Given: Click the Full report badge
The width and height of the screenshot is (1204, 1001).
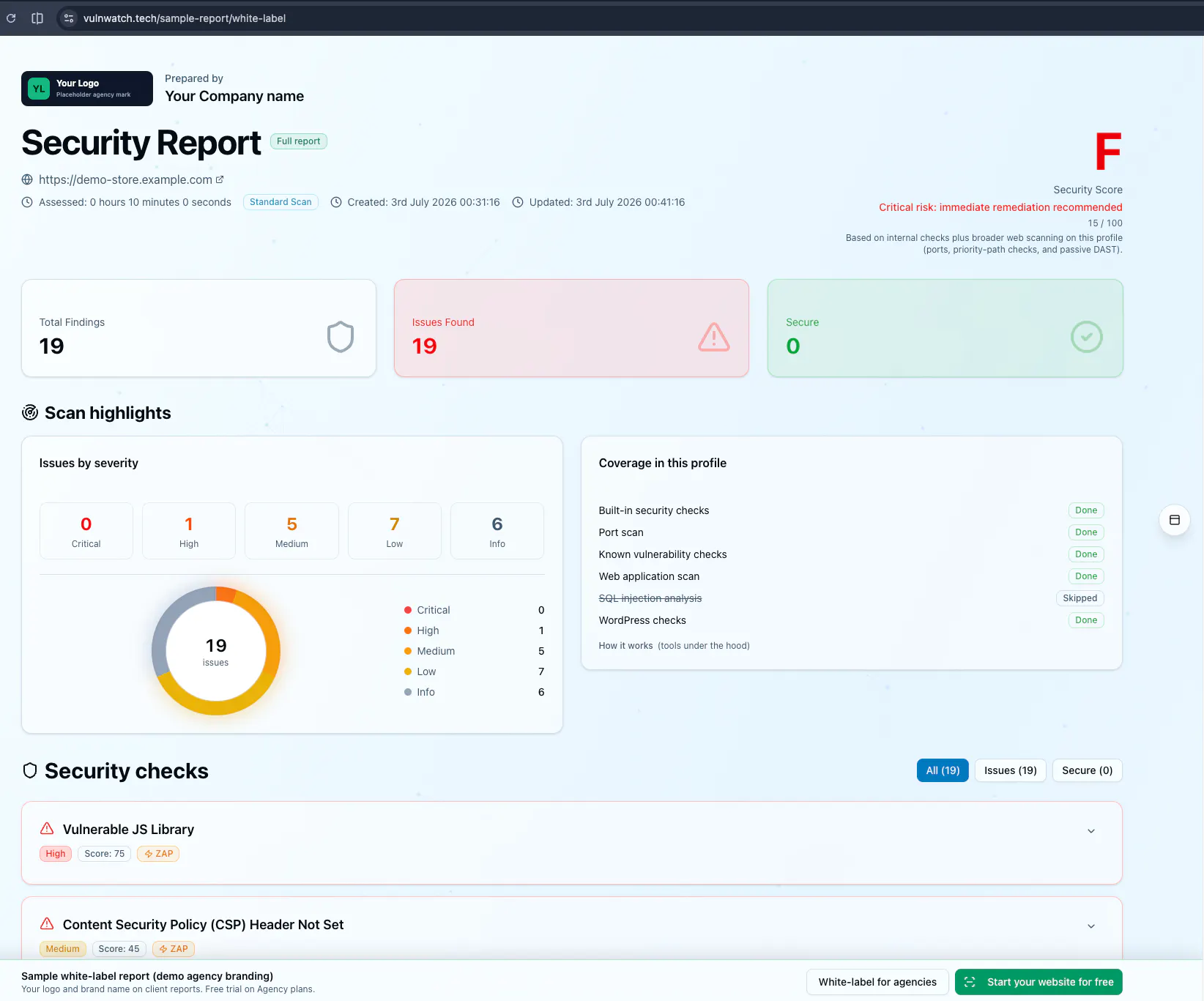Looking at the screenshot, I should (x=299, y=141).
